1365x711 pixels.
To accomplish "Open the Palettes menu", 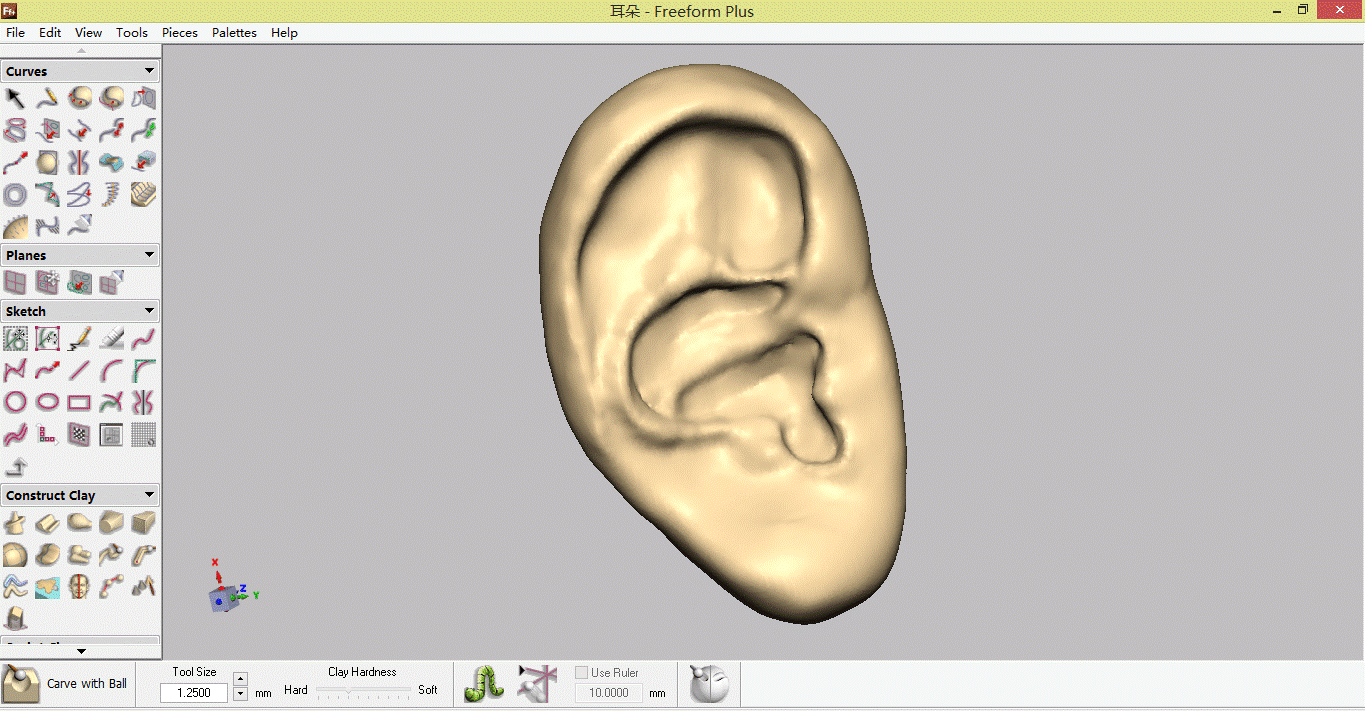I will pyautogui.click(x=234, y=33).
